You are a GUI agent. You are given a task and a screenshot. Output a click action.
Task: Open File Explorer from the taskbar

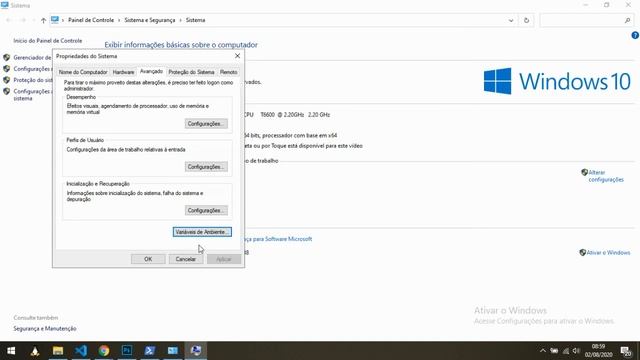click(58, 351)
